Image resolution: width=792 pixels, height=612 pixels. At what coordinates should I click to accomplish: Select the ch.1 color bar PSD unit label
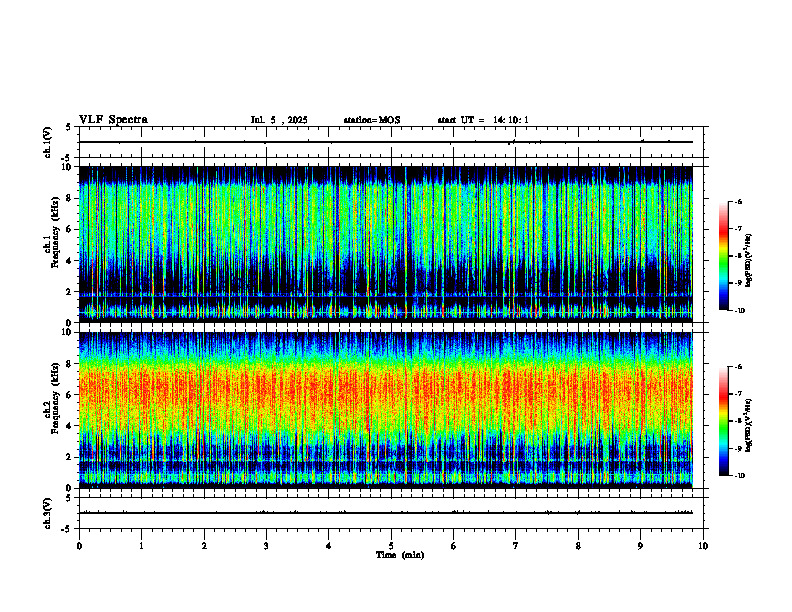[749, 261]
